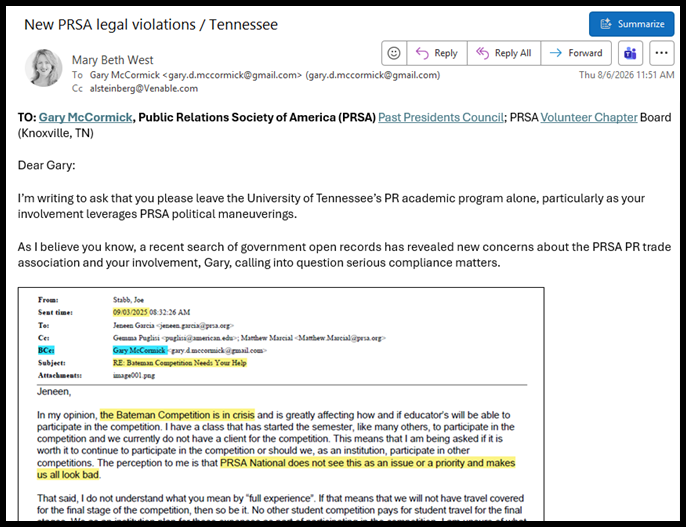The image size is (686, 527).
Task: Click the embedded email screenshot image
Action: click(281, 404)
